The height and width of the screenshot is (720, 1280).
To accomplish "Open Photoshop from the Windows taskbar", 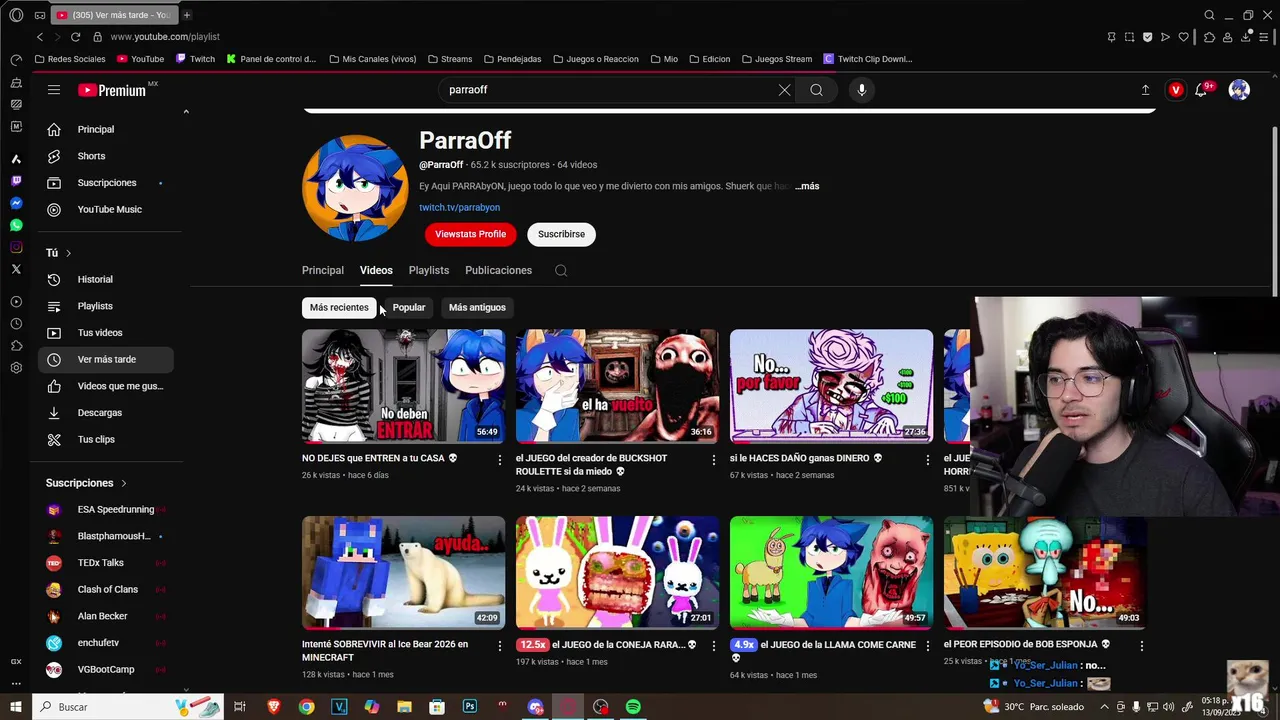I will point(469,707).
